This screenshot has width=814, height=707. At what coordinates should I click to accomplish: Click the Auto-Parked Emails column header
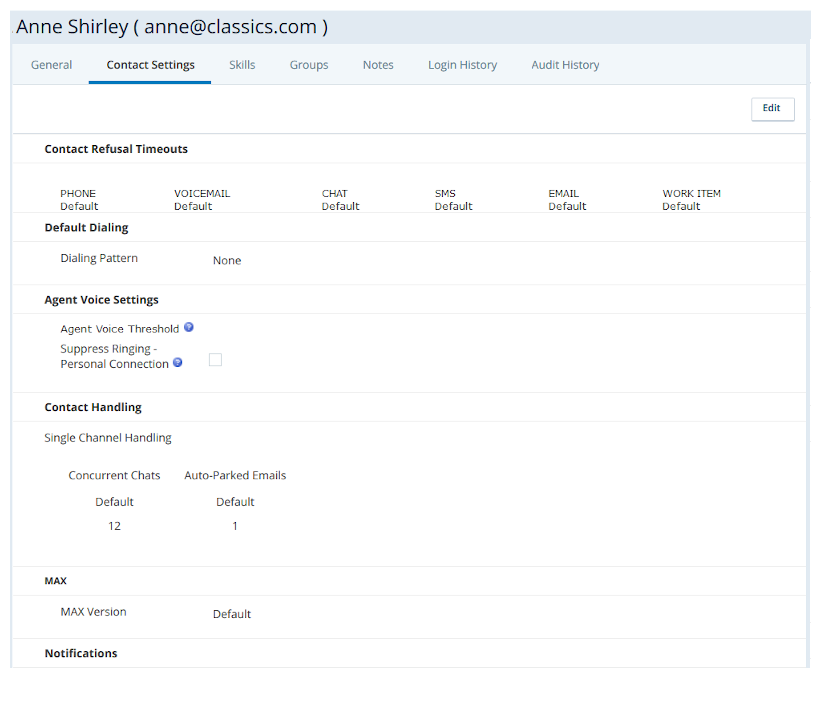[x=235, y=475]
